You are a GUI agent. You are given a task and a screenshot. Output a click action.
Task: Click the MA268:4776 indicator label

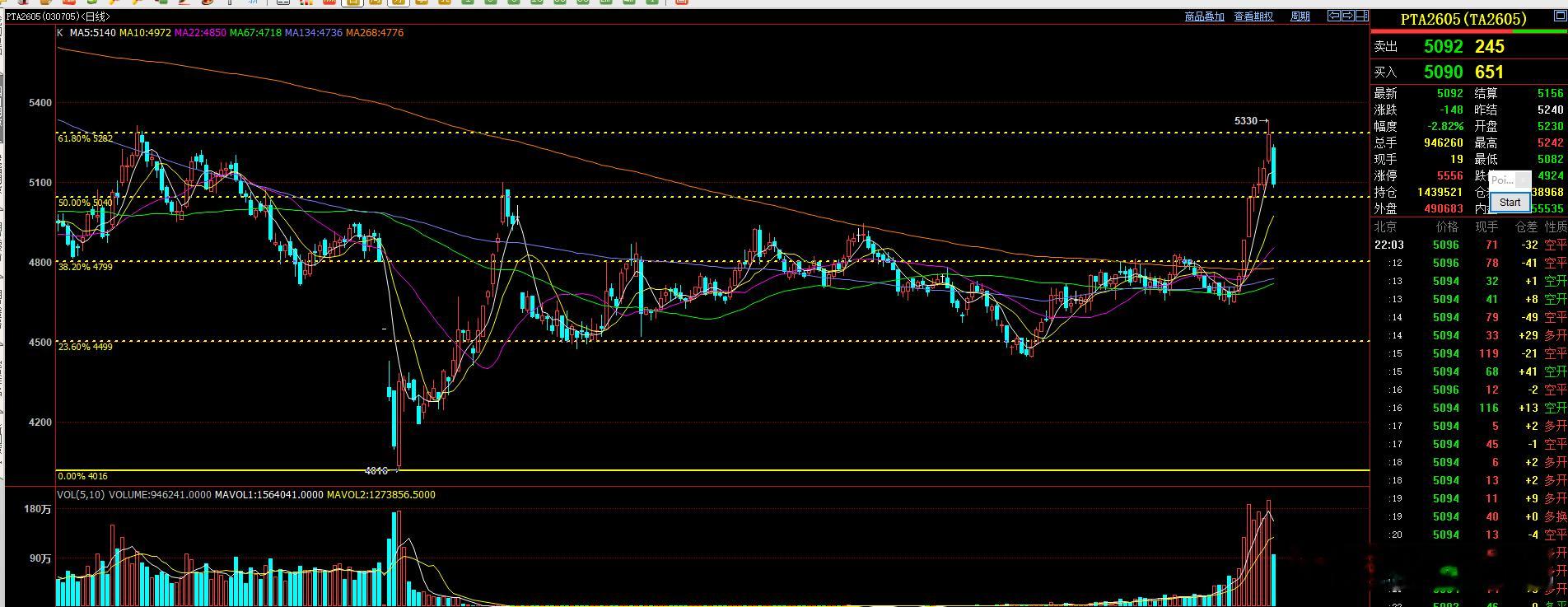(x=375, y=33)
